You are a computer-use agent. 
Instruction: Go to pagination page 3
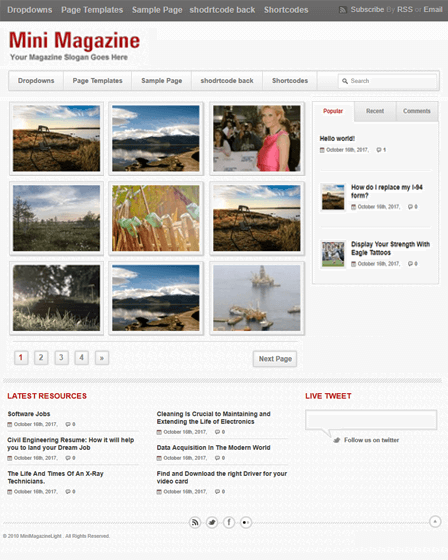click(x=61, y=358)
